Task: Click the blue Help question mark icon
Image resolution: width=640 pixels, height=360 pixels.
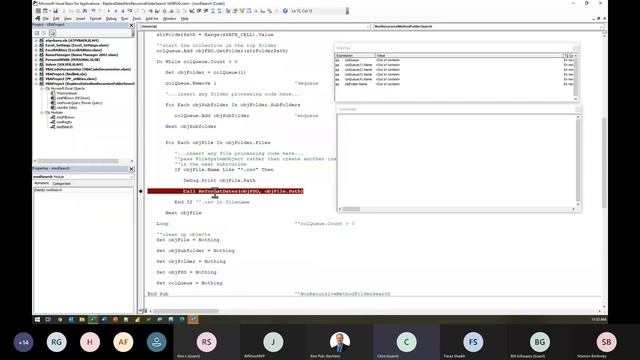Action: pyautogui.click(x=285, y=11)
